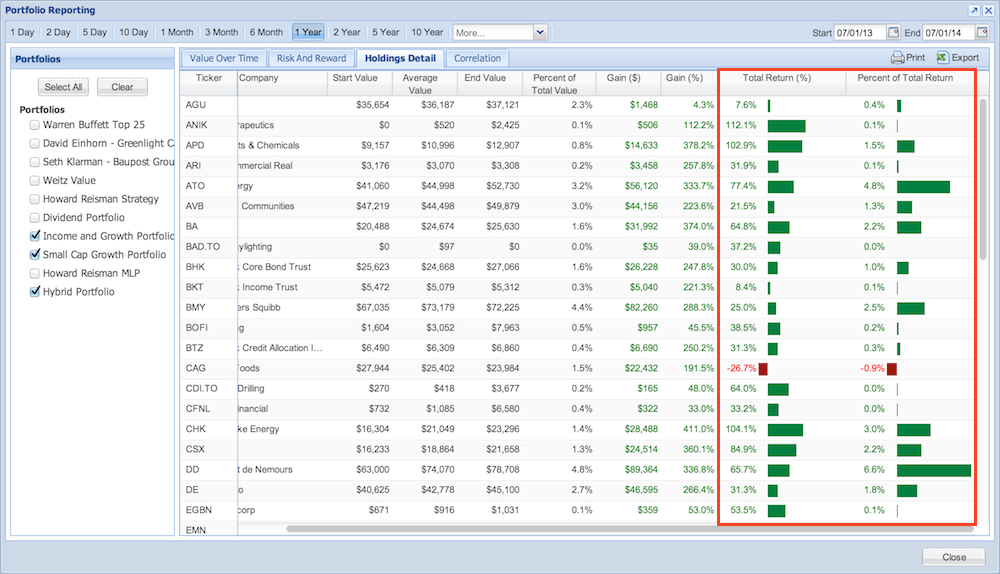Image resolution: width=1000 pixels, height=574 pixels.
Task: Switch to the Risk And Reward tab
Action: point(311,58)
